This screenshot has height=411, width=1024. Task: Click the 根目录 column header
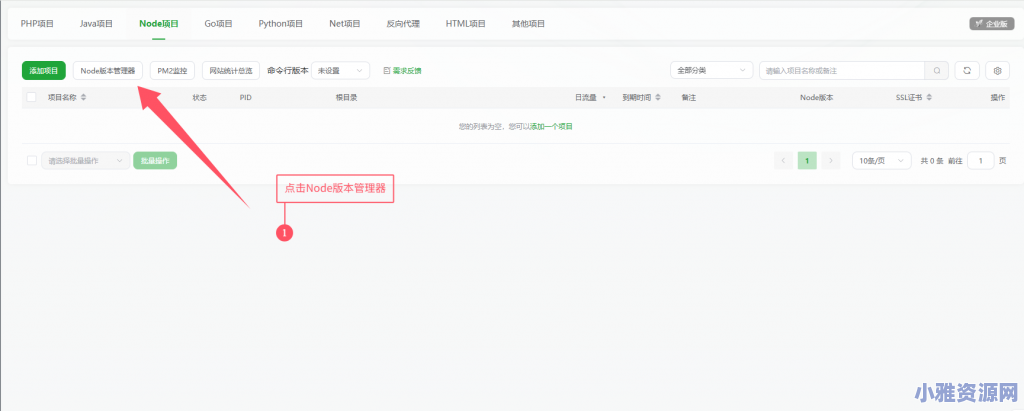(346, 97)
